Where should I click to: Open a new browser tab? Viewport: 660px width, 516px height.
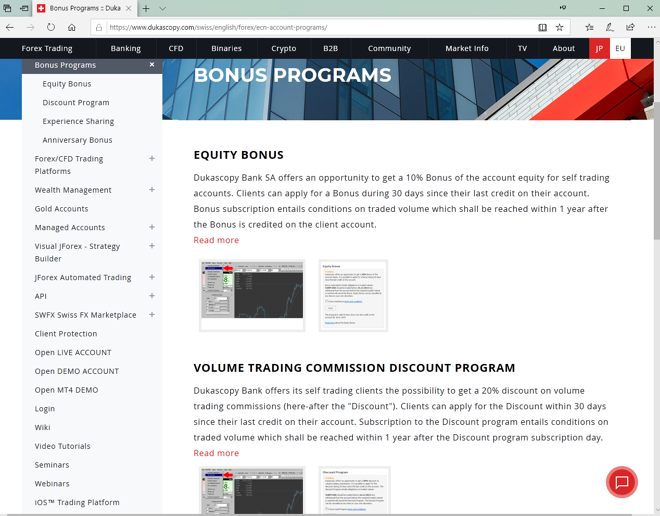[x=146, y=8]
